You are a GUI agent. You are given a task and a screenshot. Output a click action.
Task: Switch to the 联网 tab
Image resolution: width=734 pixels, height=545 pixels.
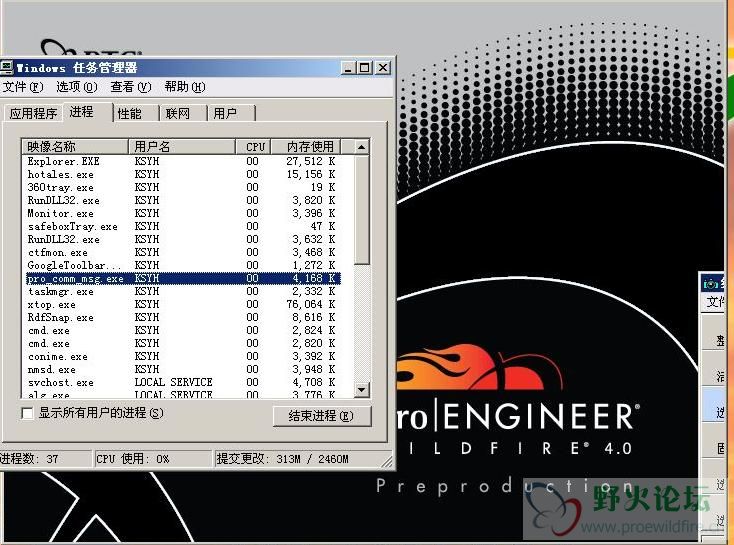[x=184, y=113]
